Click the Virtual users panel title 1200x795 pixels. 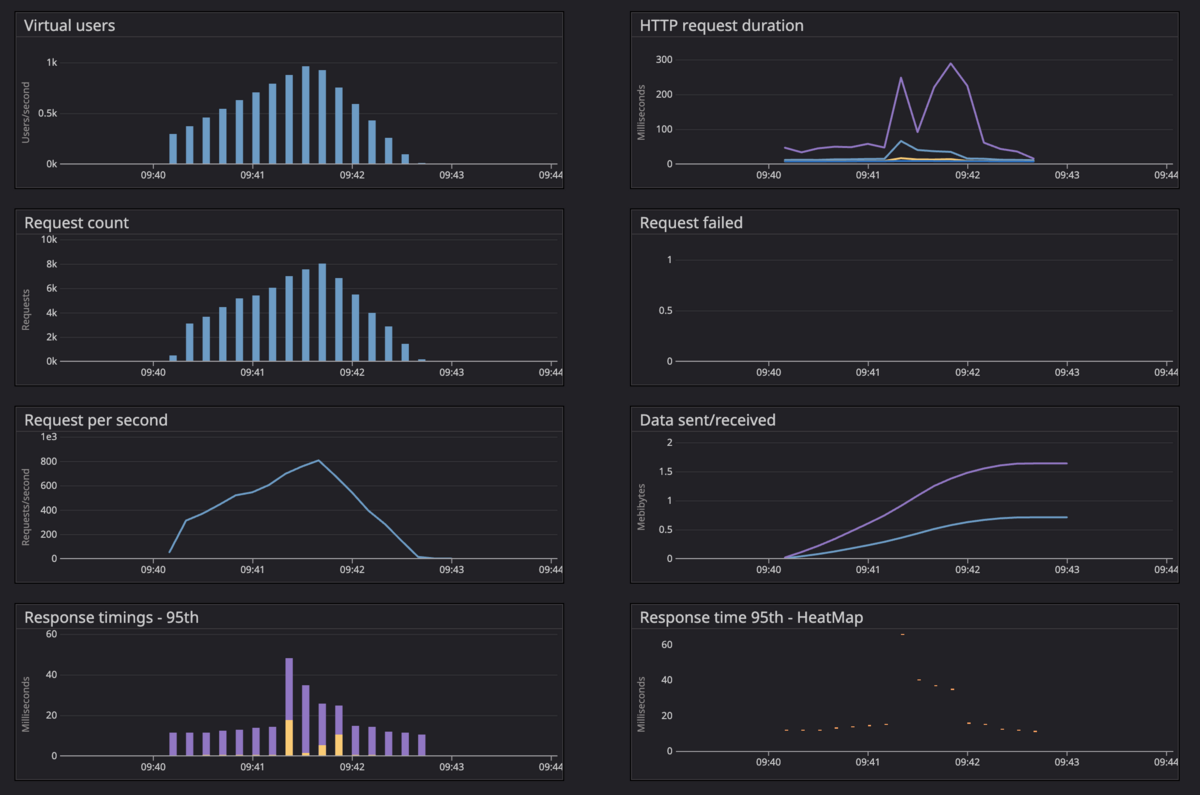point(70,26)
